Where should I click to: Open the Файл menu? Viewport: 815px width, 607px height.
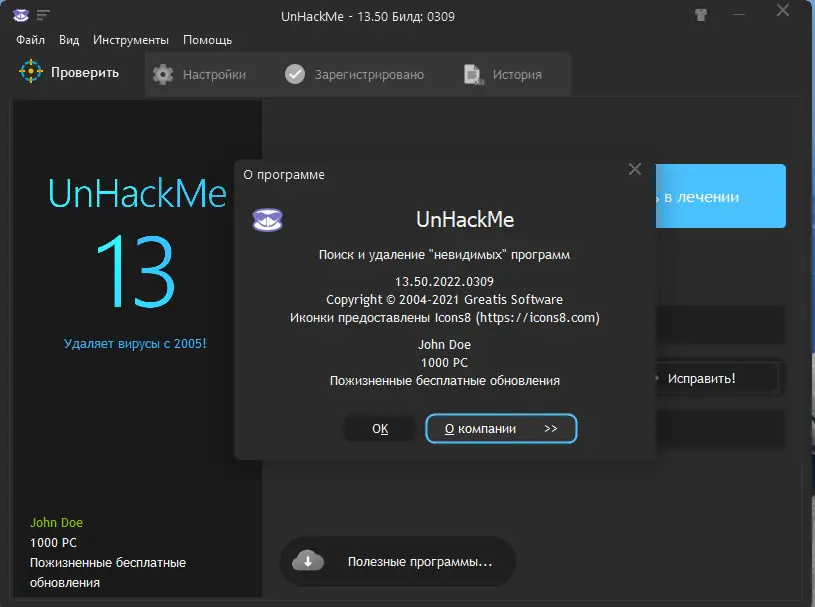click(30, 40)
